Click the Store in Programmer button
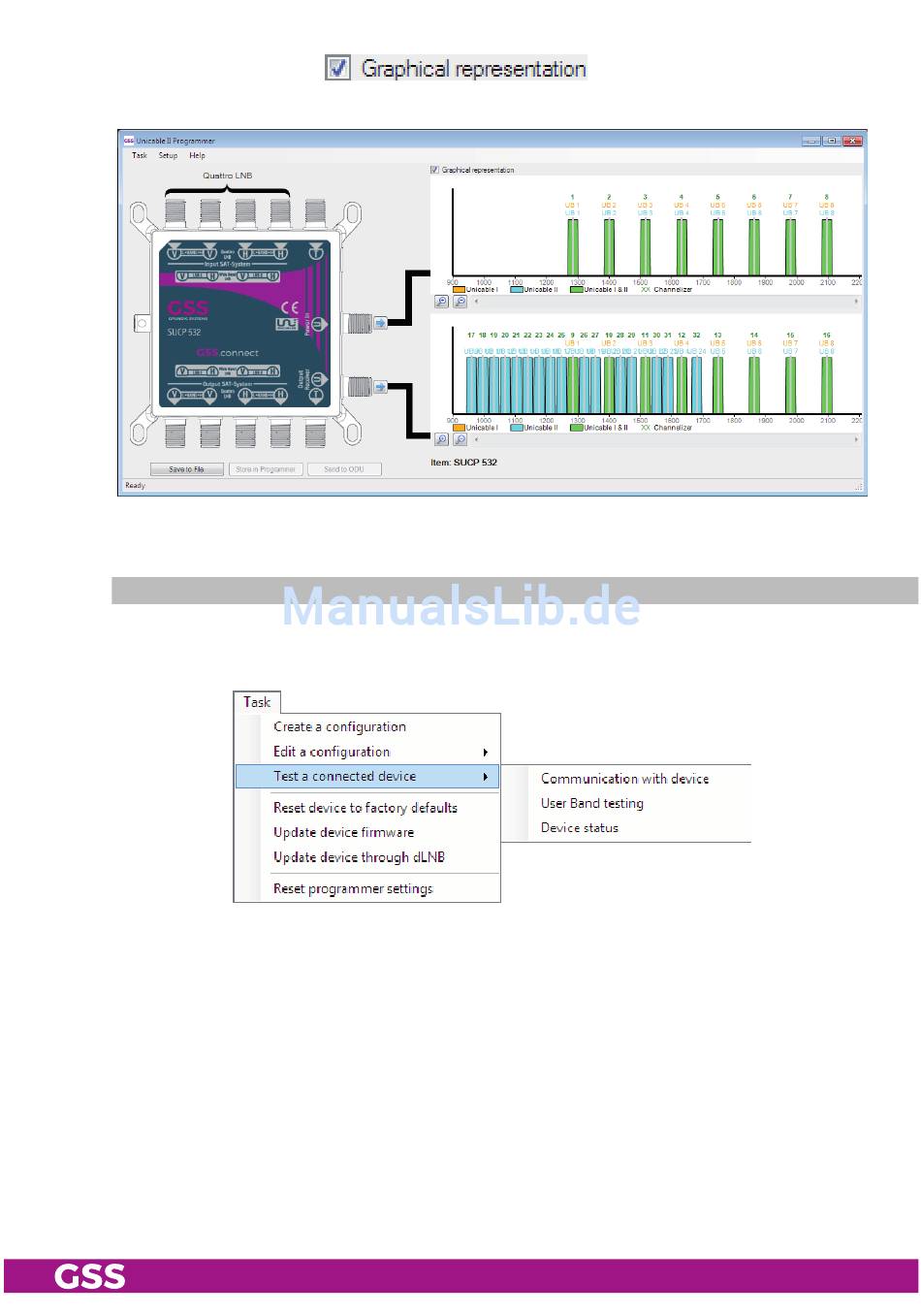Screen dimensions: 921x1316 (265, 469)
